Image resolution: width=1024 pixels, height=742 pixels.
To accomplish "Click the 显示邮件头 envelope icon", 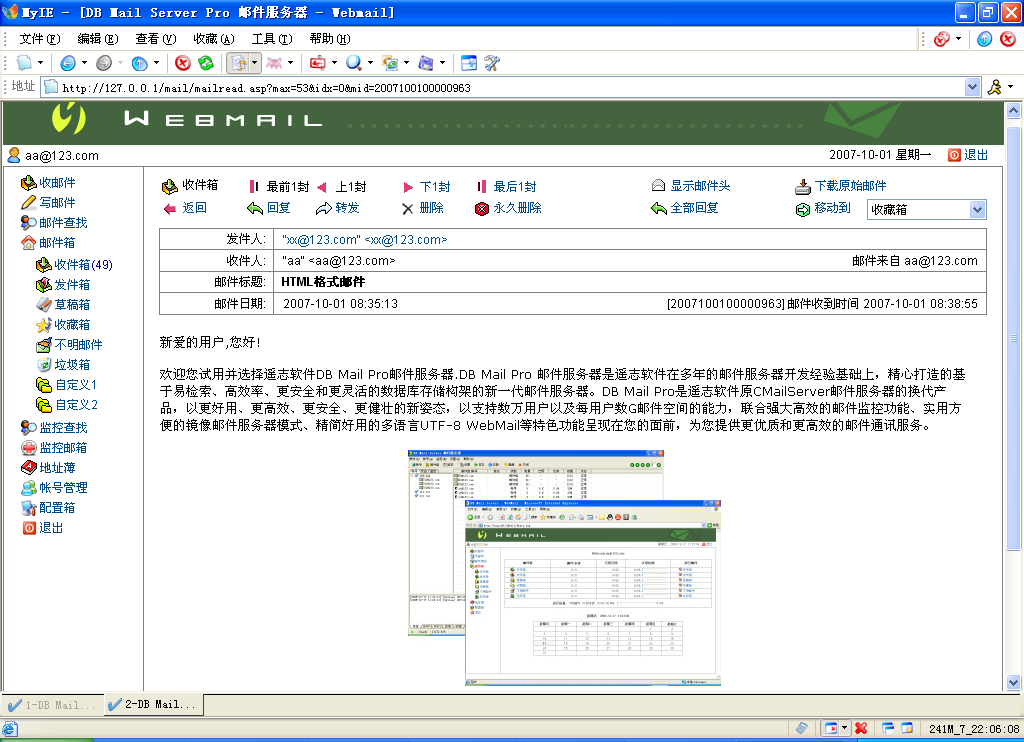I will [x=658, y=186].
